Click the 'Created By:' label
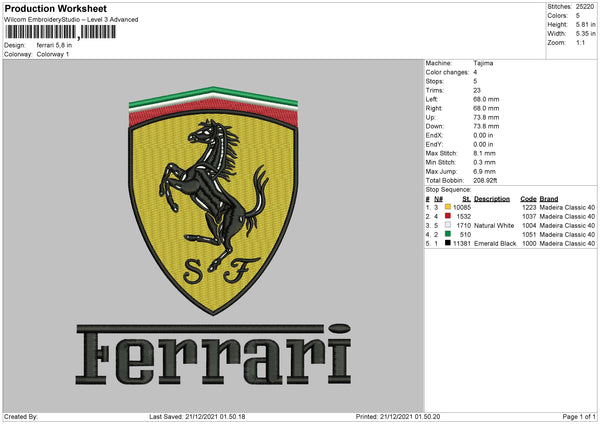Image resolution: width=600 pixels, height=424 pixels. pyautogui.click(x=21, y=417)
